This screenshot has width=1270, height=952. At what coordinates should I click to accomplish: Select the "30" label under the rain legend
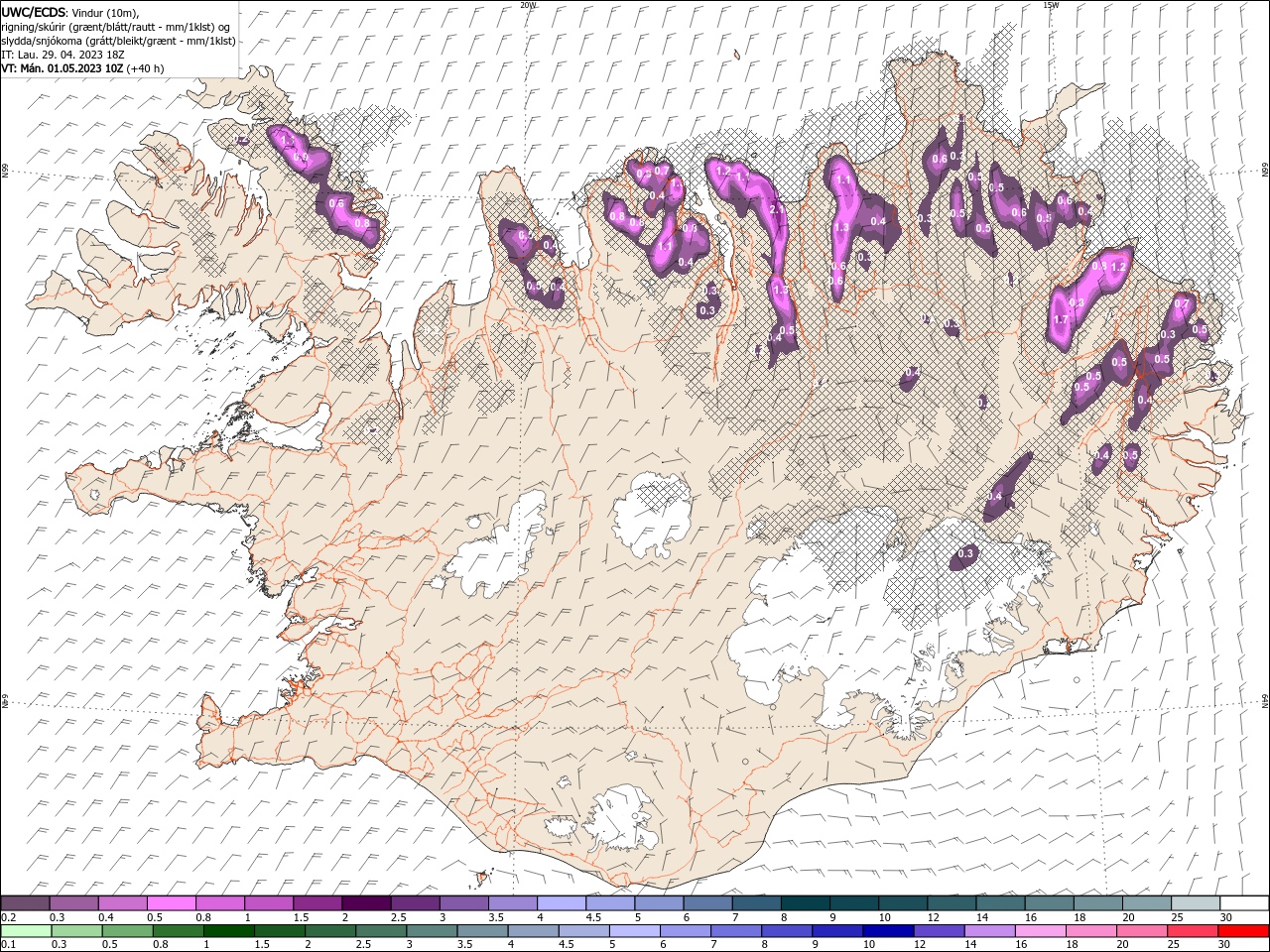(x=1225, y=944)
